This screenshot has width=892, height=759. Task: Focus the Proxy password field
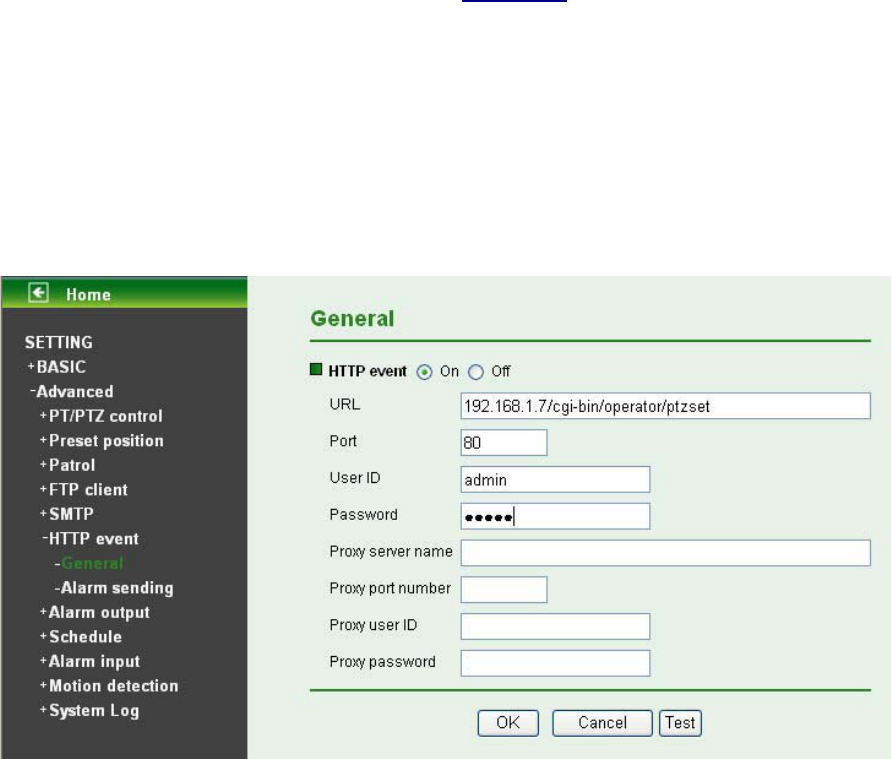pyautogui.click(x=555, y=663)
